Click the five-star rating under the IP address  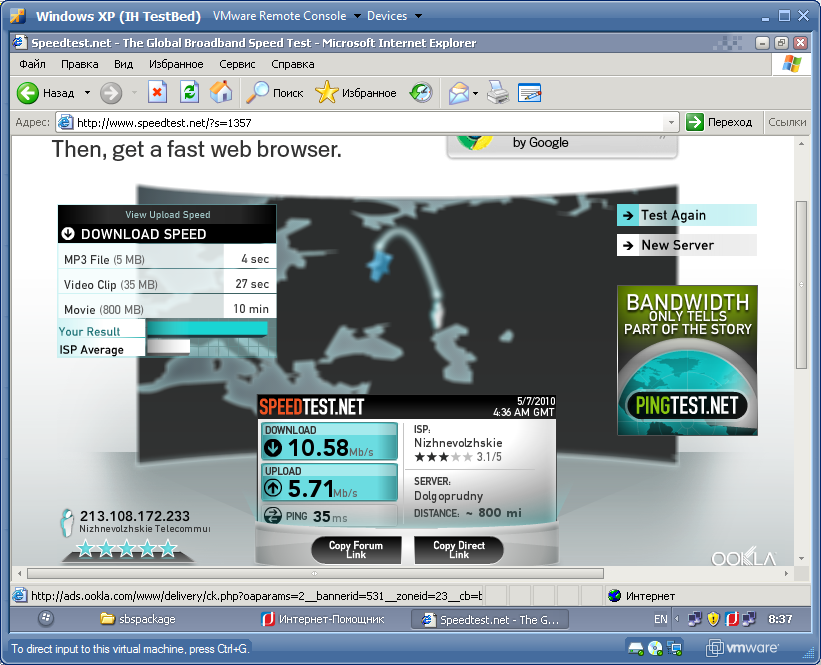click(127, 549)
